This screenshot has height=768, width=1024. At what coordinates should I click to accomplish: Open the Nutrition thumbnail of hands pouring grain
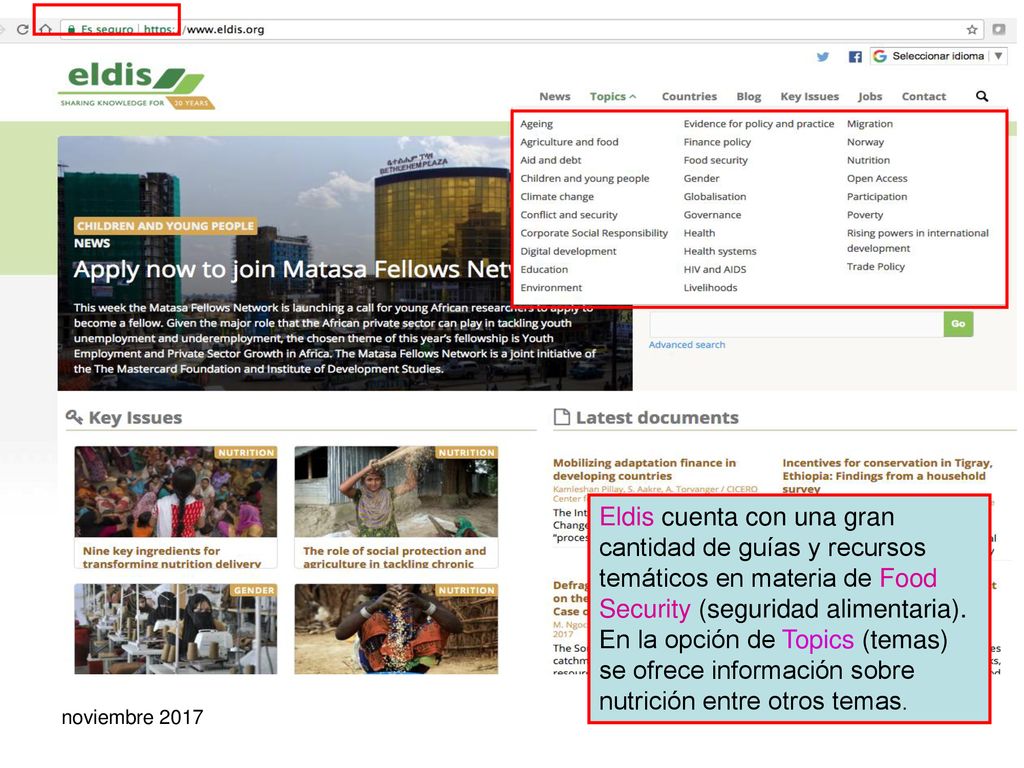[x=396, y=629]
